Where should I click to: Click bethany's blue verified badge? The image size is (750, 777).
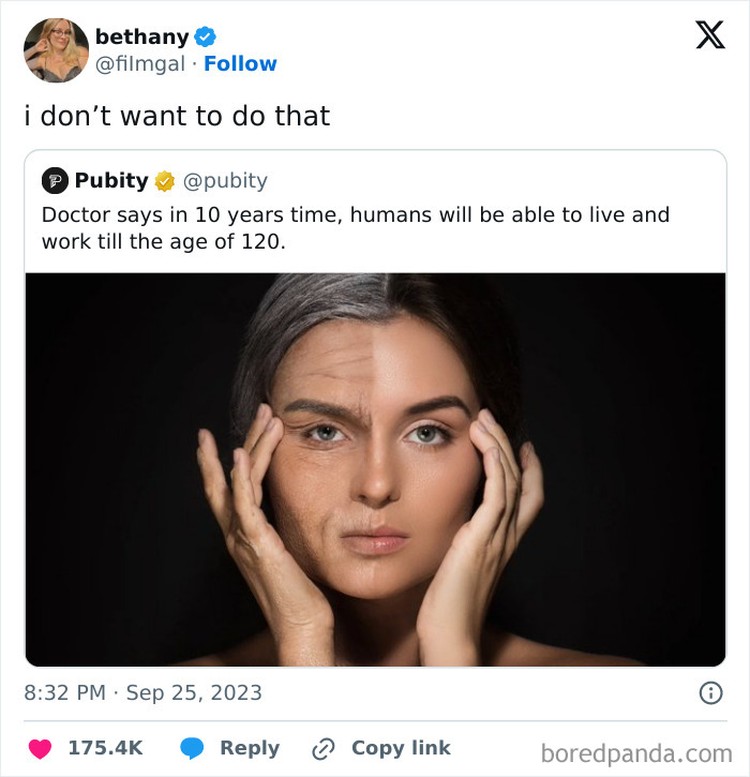(x=205, y=37)
